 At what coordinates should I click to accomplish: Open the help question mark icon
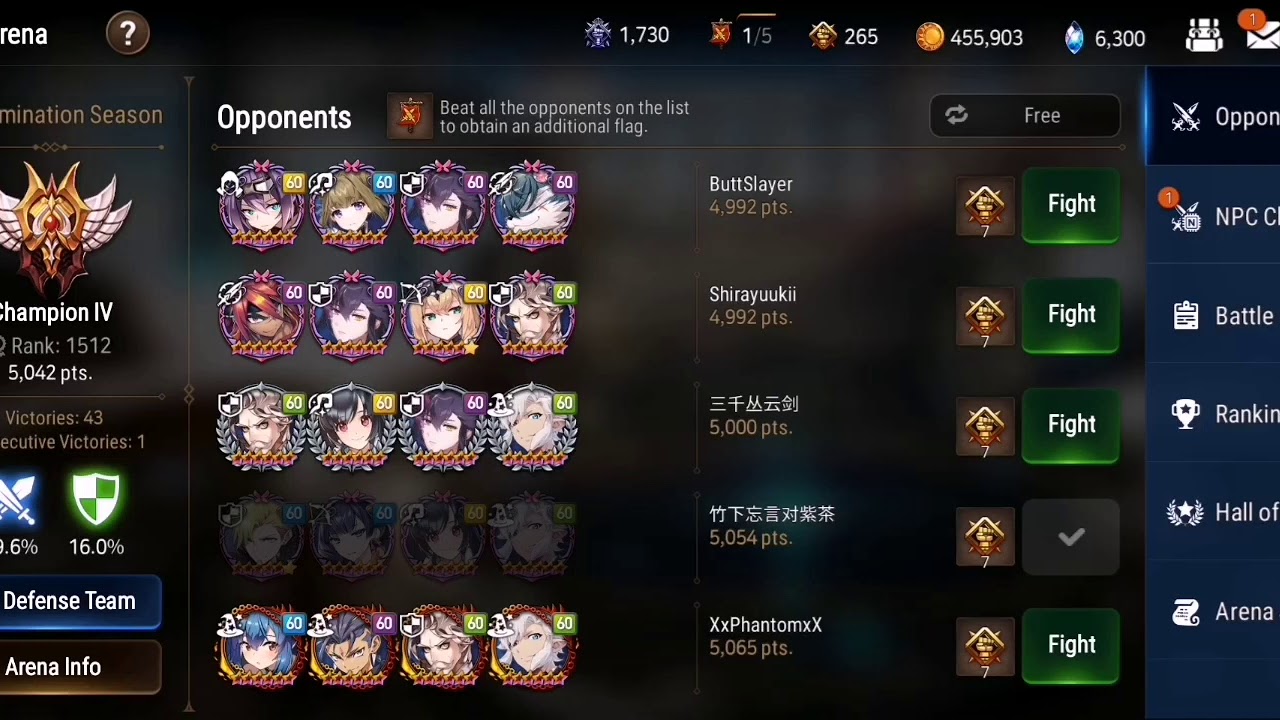pos(128,34)
